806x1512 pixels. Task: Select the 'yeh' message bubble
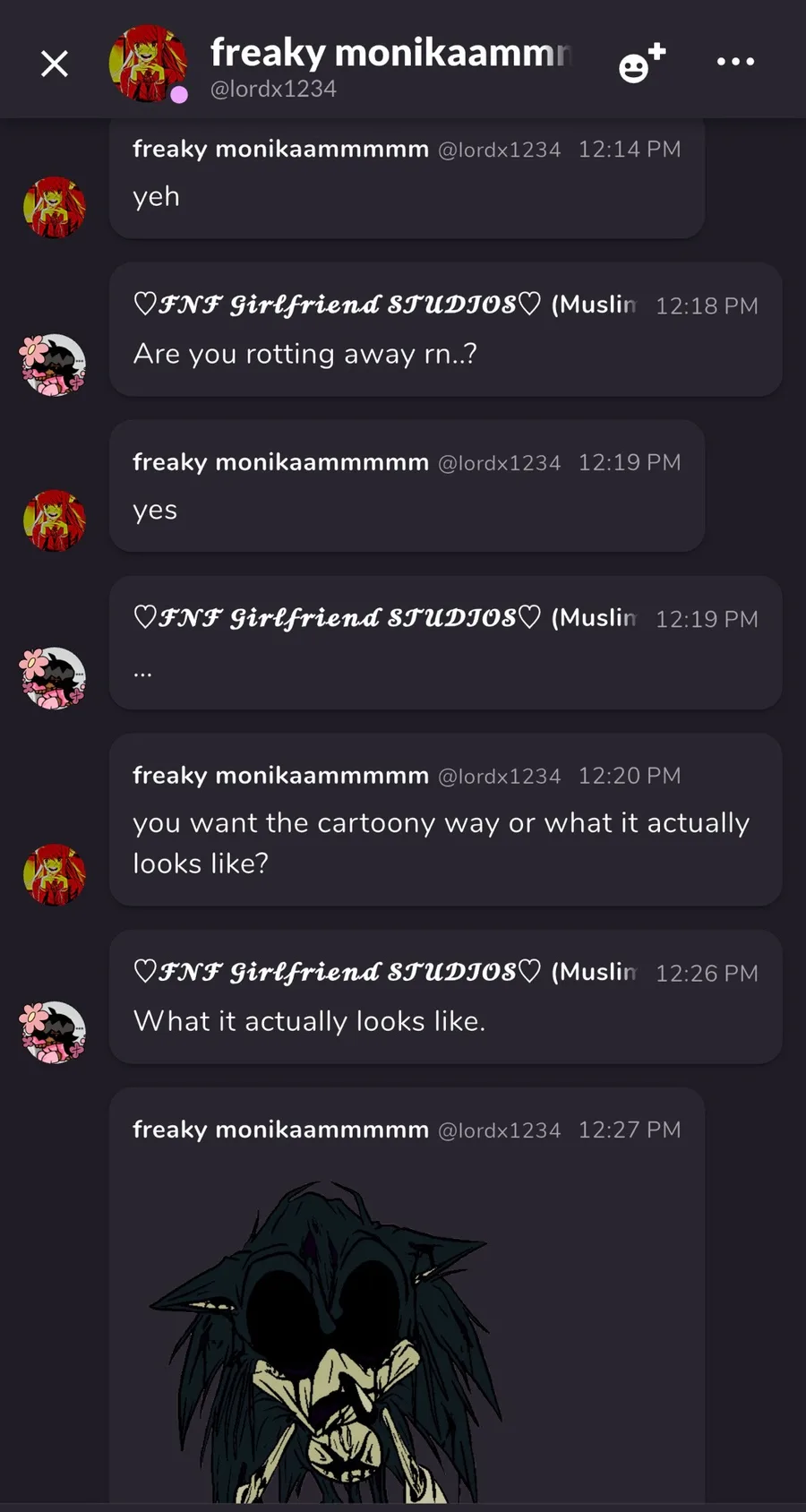click(407, 179)
